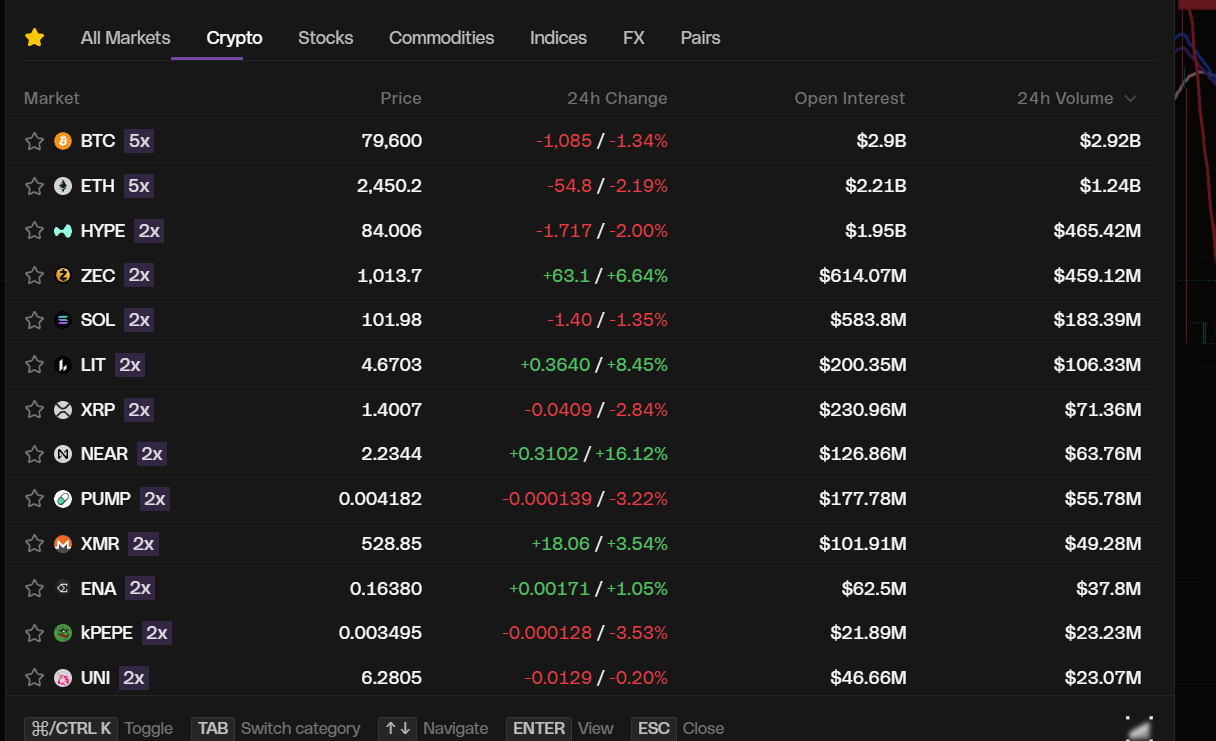This screenshot has height=741, width=1216.
Task: Select the ZEC market name
Action: click(98, 275)
